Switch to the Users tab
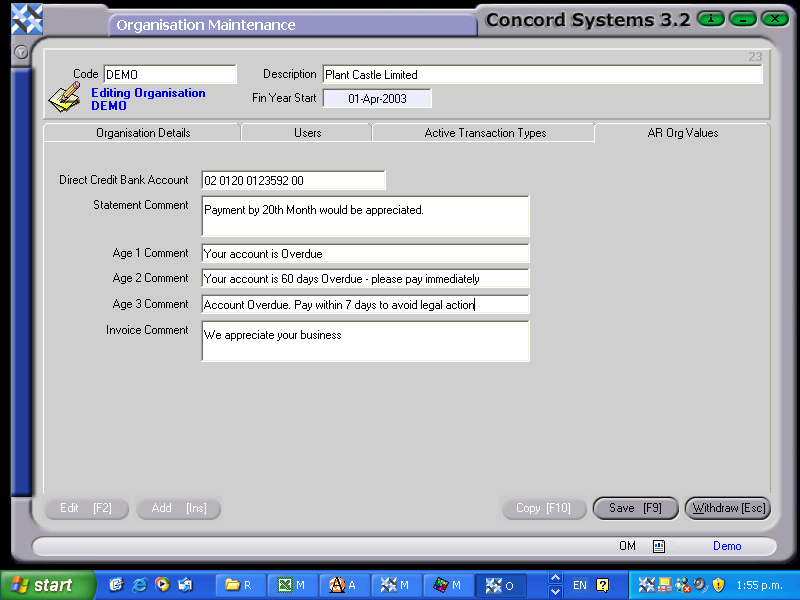Screen dimensions: 800x600 click(x=307, y=131)
